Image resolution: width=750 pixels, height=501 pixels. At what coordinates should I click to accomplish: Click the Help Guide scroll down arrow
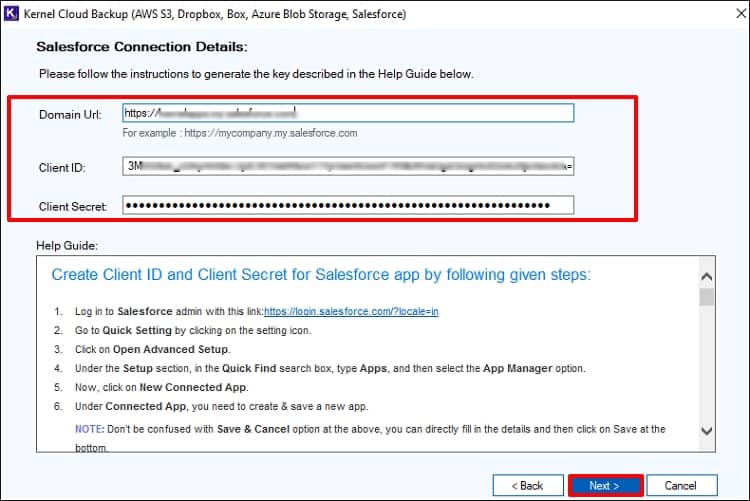(706, 431)
